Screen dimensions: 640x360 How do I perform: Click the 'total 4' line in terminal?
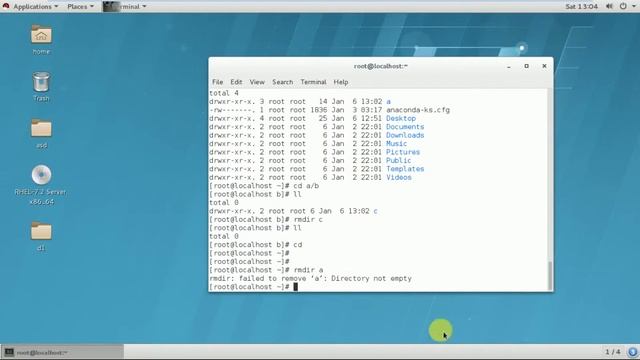coord(224,93)
